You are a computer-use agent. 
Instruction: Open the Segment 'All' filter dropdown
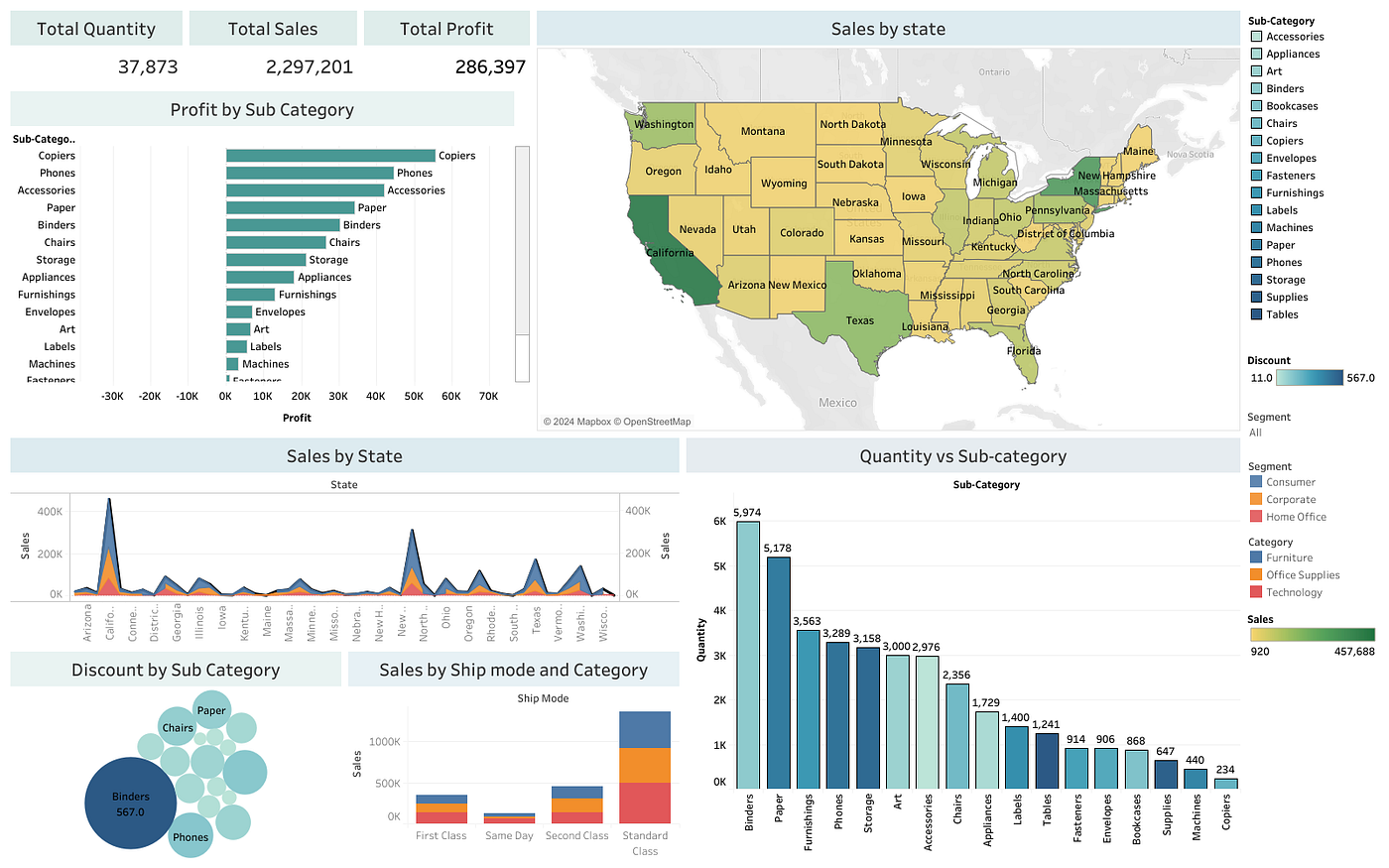click(x=1260, y=433)
